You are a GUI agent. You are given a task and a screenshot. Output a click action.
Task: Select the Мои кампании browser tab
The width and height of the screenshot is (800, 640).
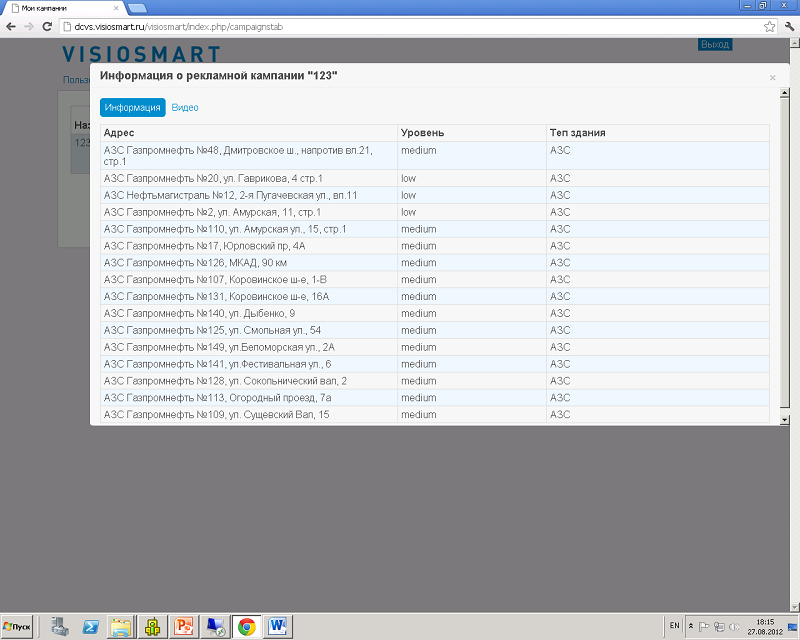[64, 8]
